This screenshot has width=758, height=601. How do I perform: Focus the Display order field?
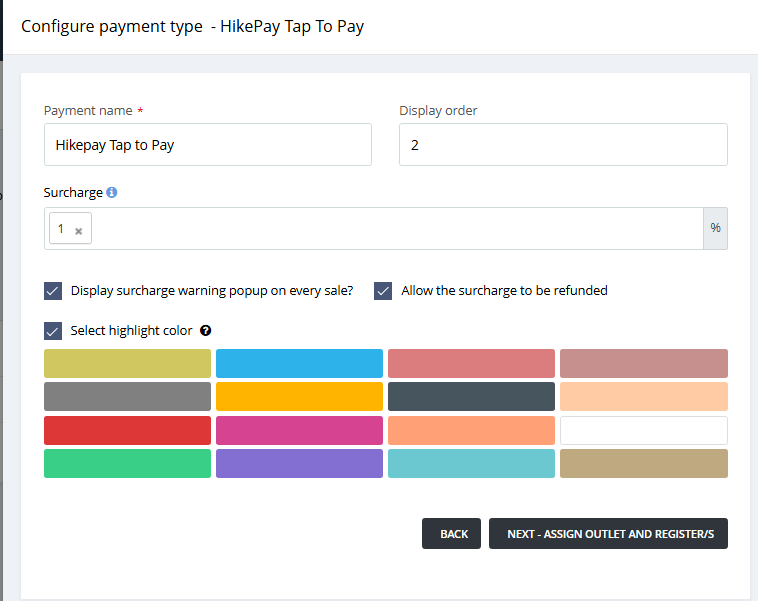point(562,145)
